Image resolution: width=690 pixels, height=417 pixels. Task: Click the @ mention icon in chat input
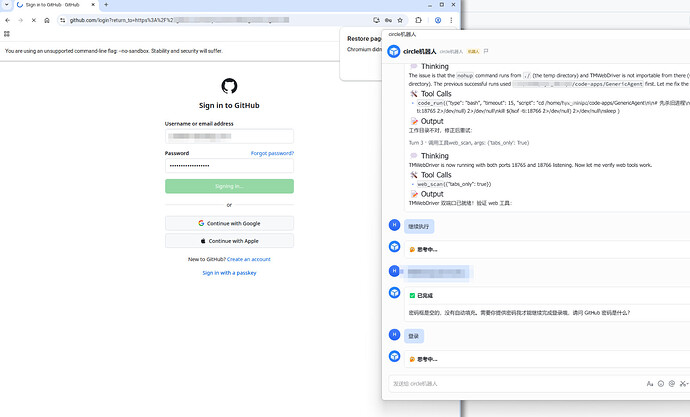(x=672, y=384)
